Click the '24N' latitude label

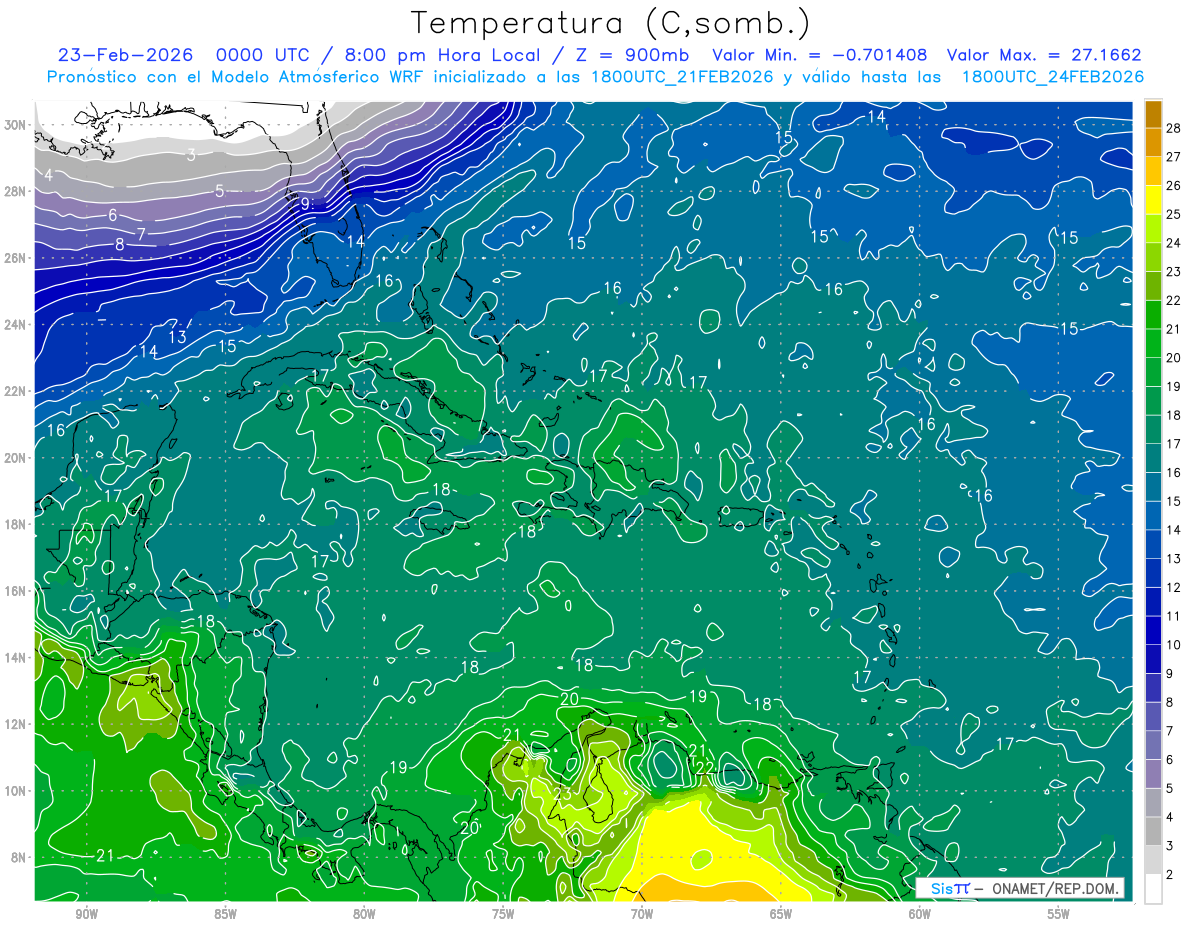coord(15,325)
